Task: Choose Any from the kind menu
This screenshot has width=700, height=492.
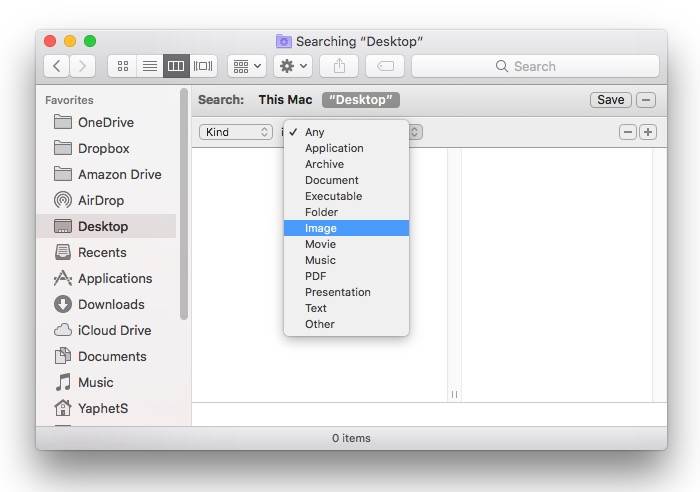Action: 346,132
